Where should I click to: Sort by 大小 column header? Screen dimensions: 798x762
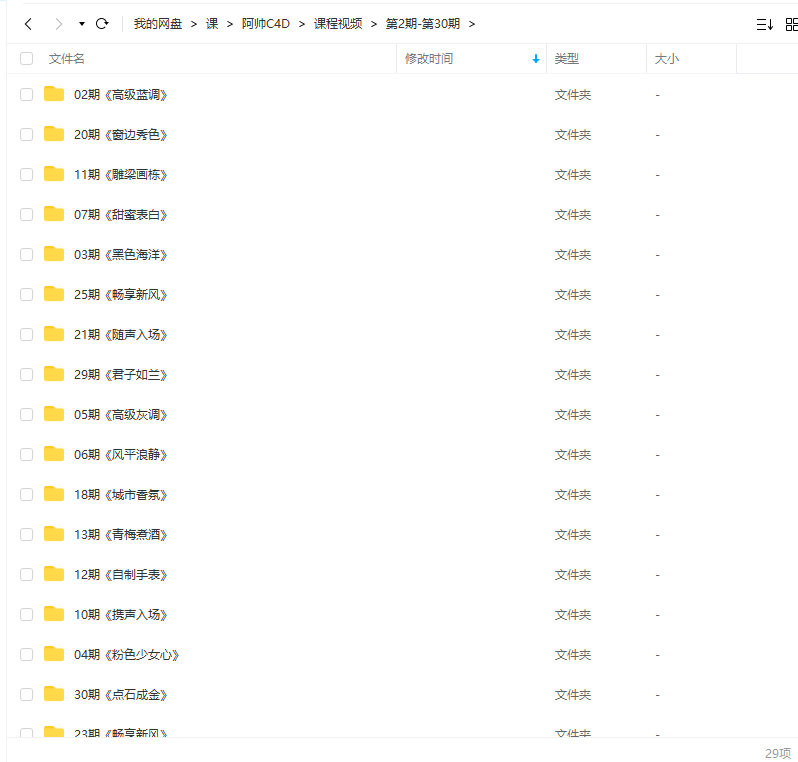pos(667,59)
